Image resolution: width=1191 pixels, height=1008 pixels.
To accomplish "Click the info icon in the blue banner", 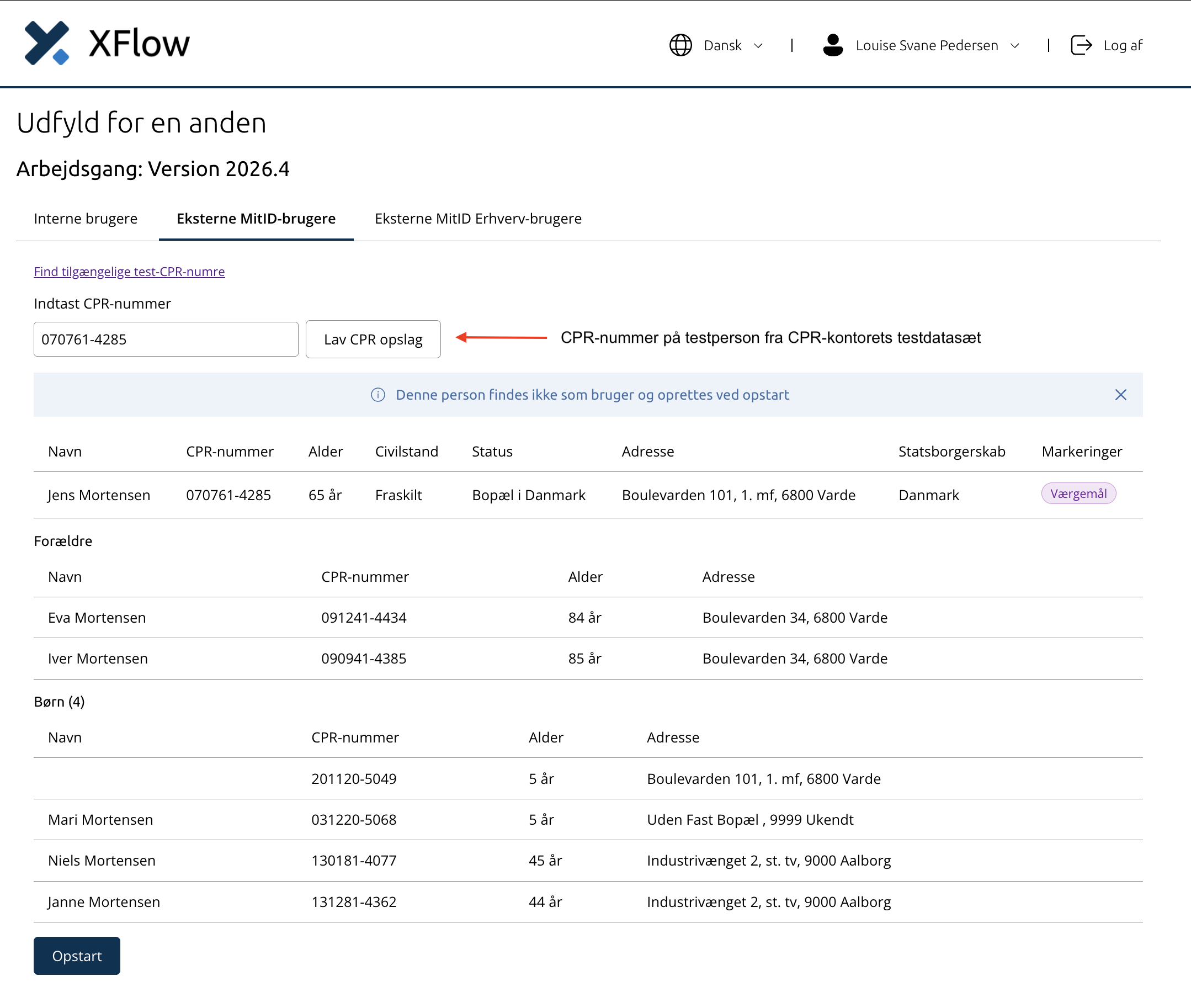I will tap(378, 395).
